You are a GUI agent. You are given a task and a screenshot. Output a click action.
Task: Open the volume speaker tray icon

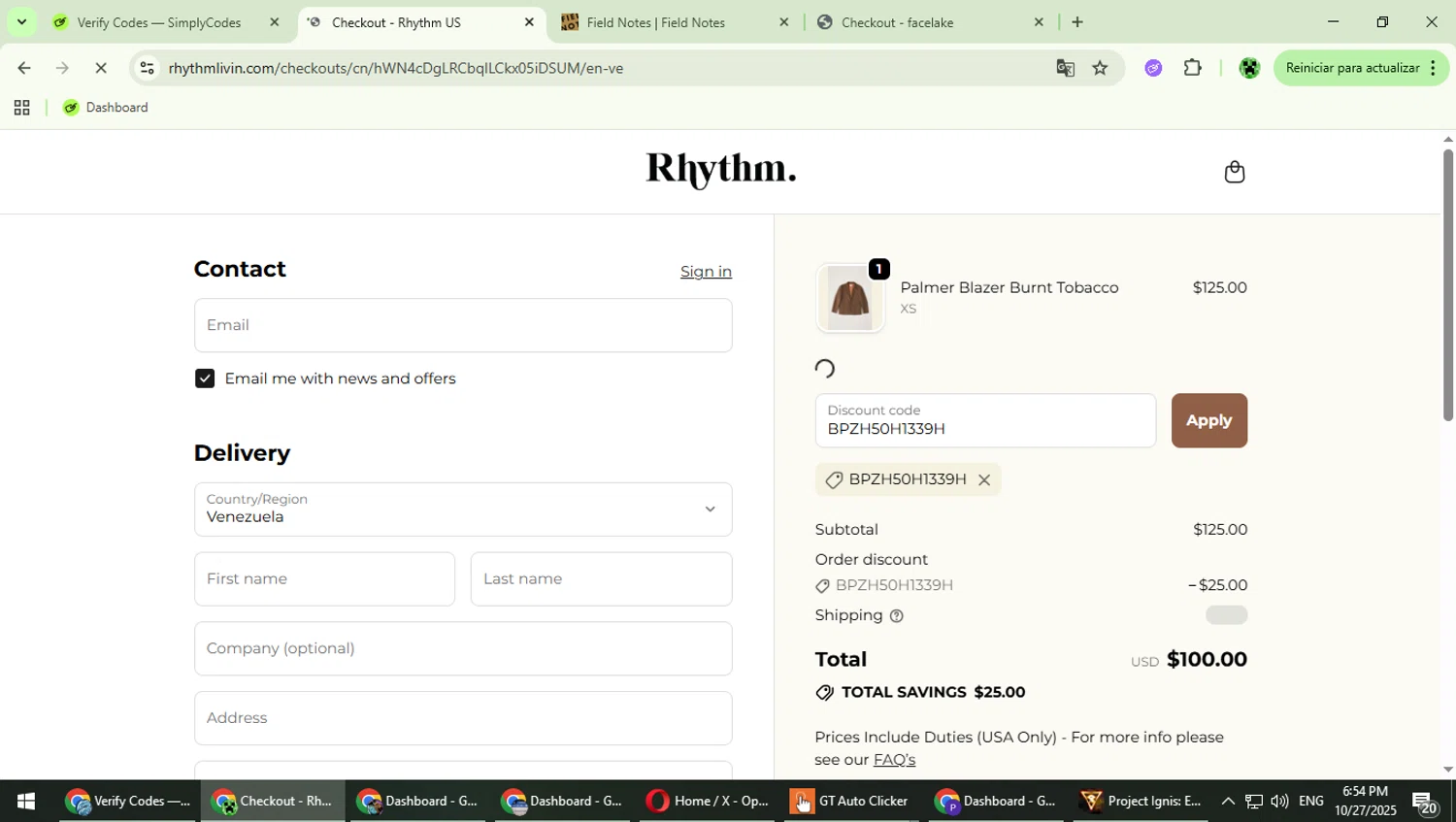(1279, 802)
